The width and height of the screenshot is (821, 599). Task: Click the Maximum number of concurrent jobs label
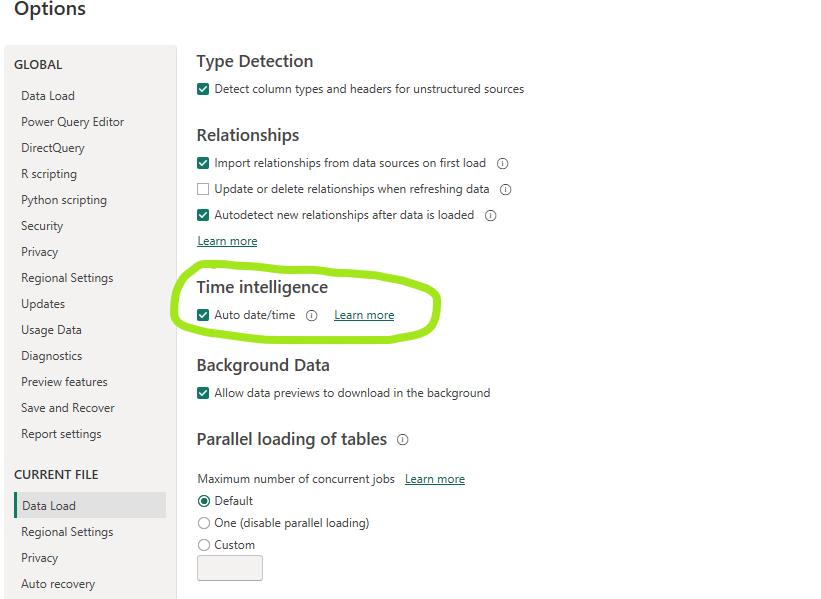[x=296, y=479]
